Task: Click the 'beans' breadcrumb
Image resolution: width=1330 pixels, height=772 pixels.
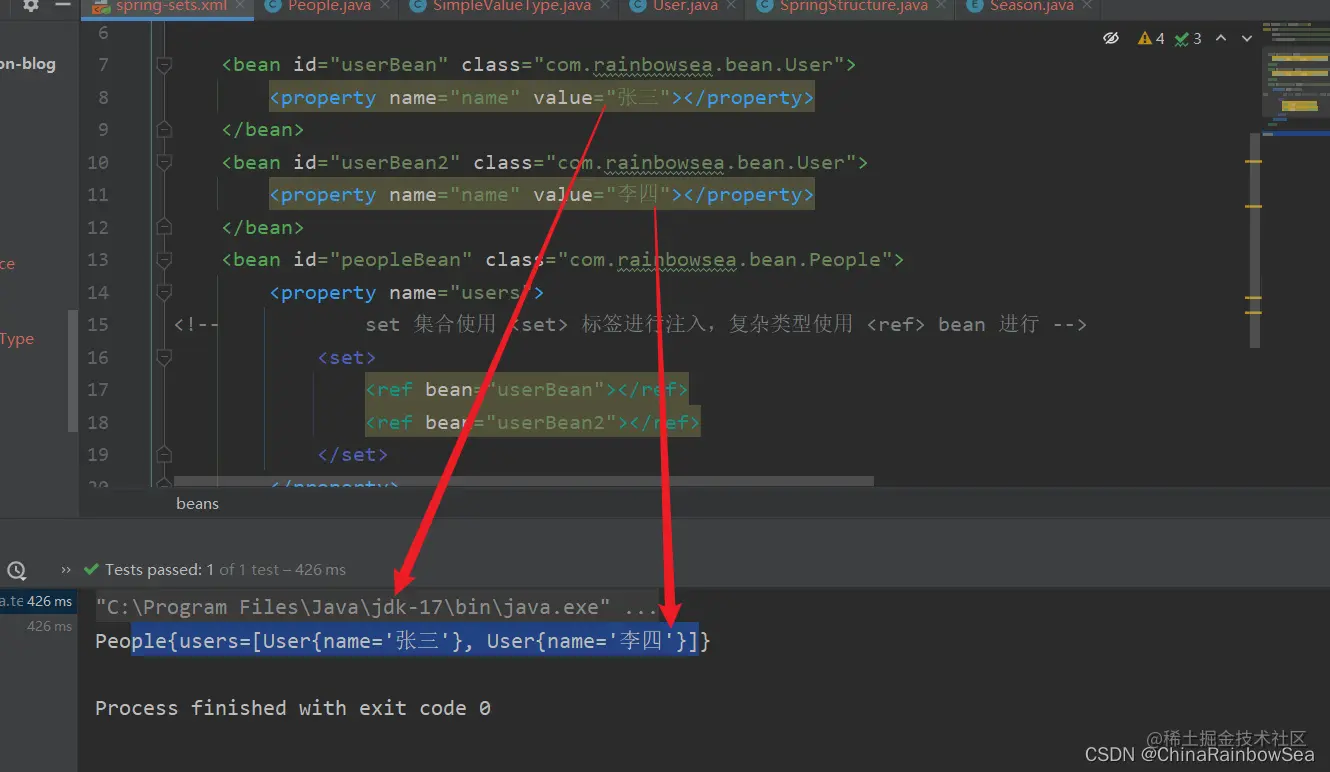Action: [197, 503]
